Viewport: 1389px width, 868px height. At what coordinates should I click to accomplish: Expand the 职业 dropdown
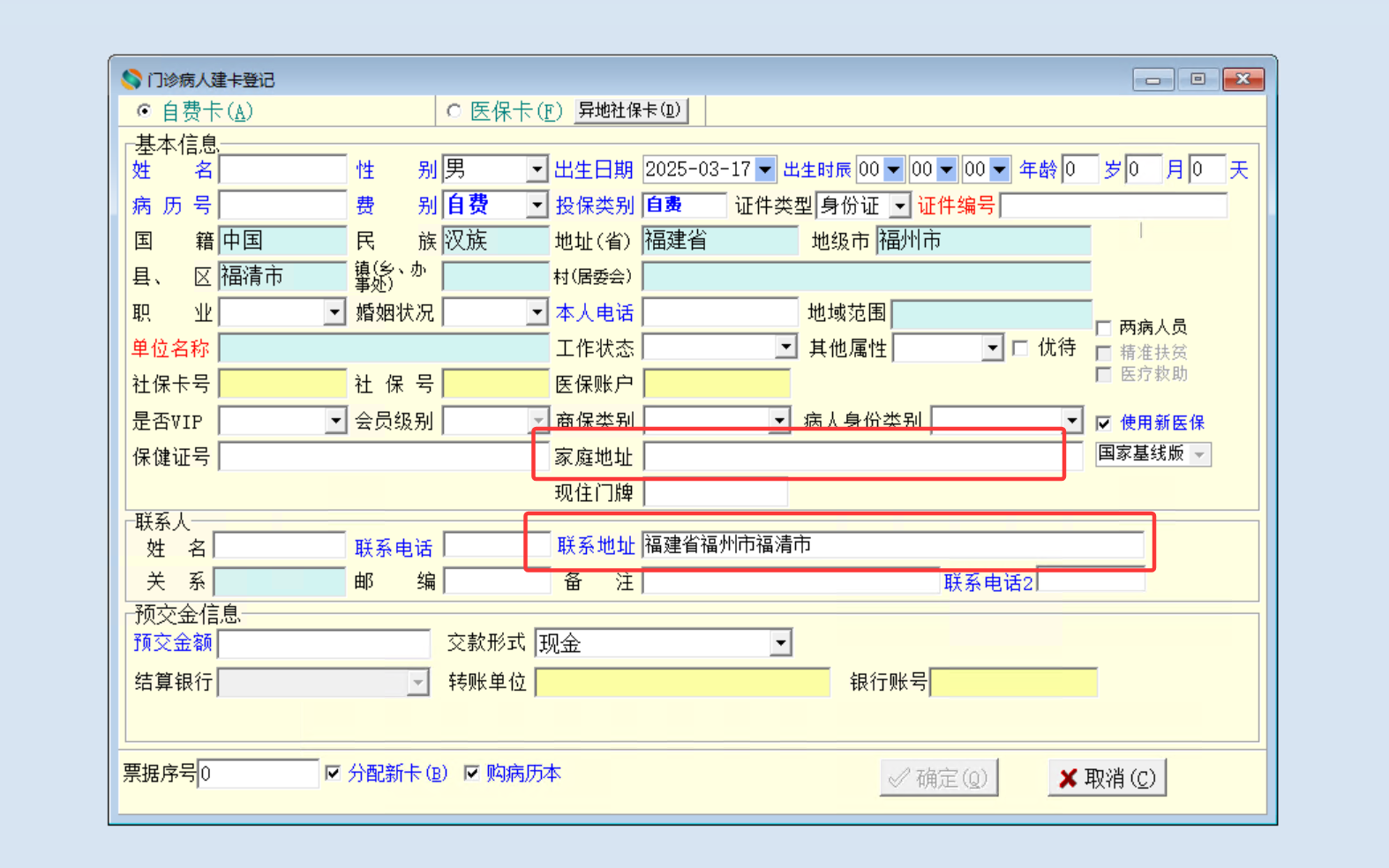[334, 312]
